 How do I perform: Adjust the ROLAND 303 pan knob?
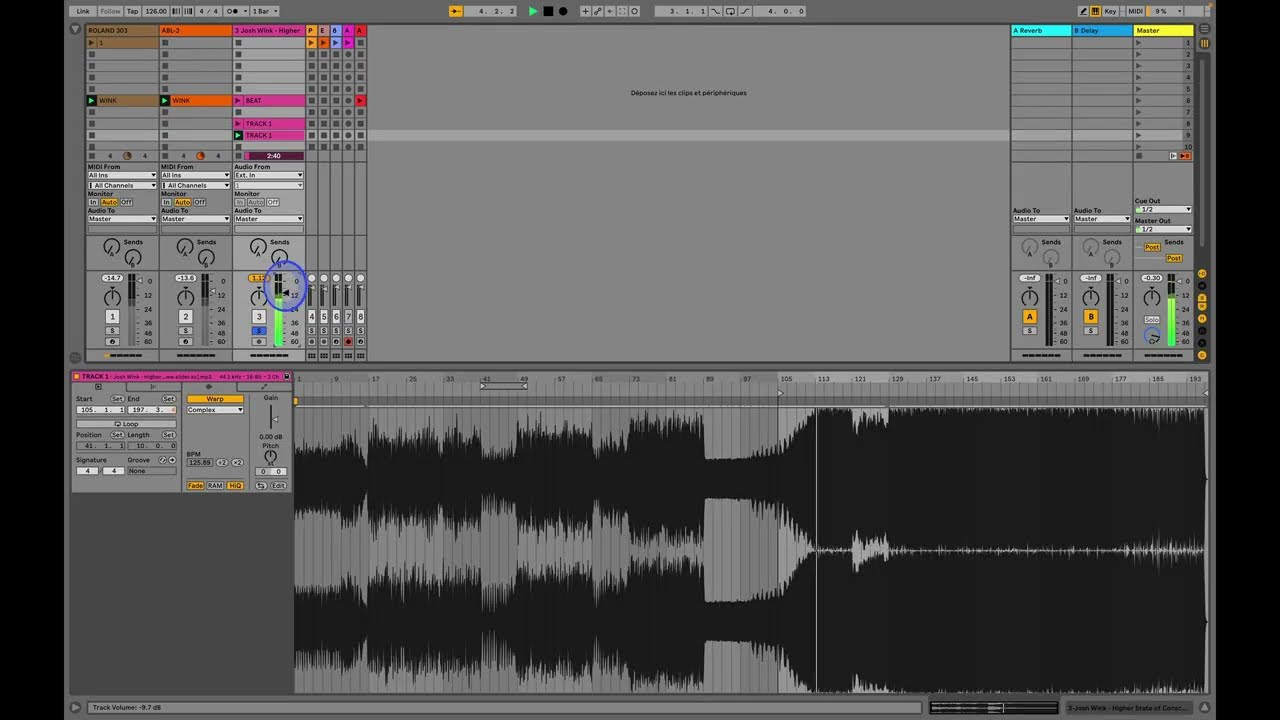(x=112, y=297)
